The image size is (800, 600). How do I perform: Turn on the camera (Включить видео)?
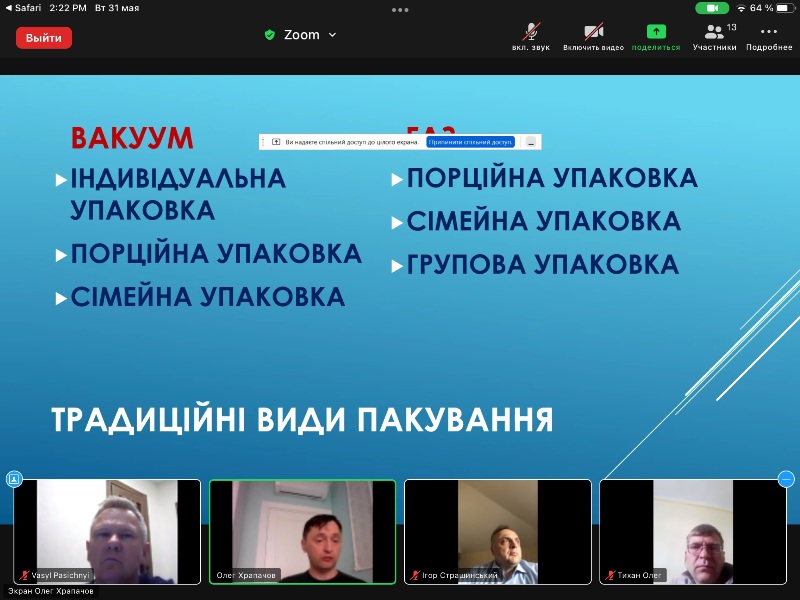tap(593, 37)
